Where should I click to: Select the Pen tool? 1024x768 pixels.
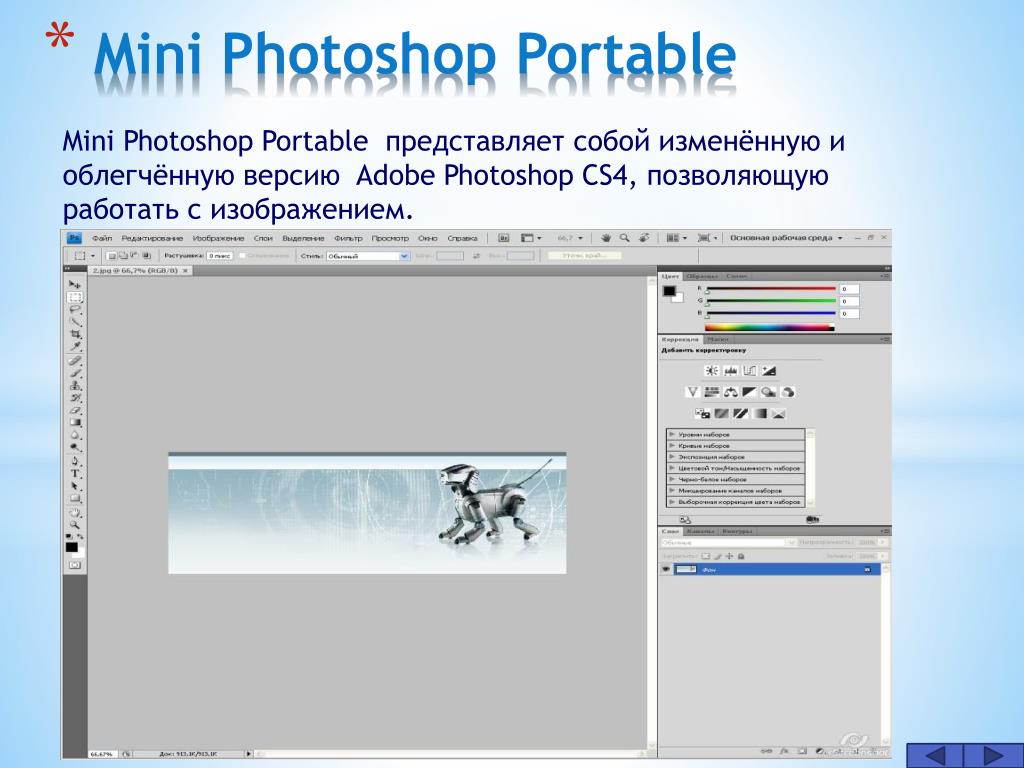[75, 461]
